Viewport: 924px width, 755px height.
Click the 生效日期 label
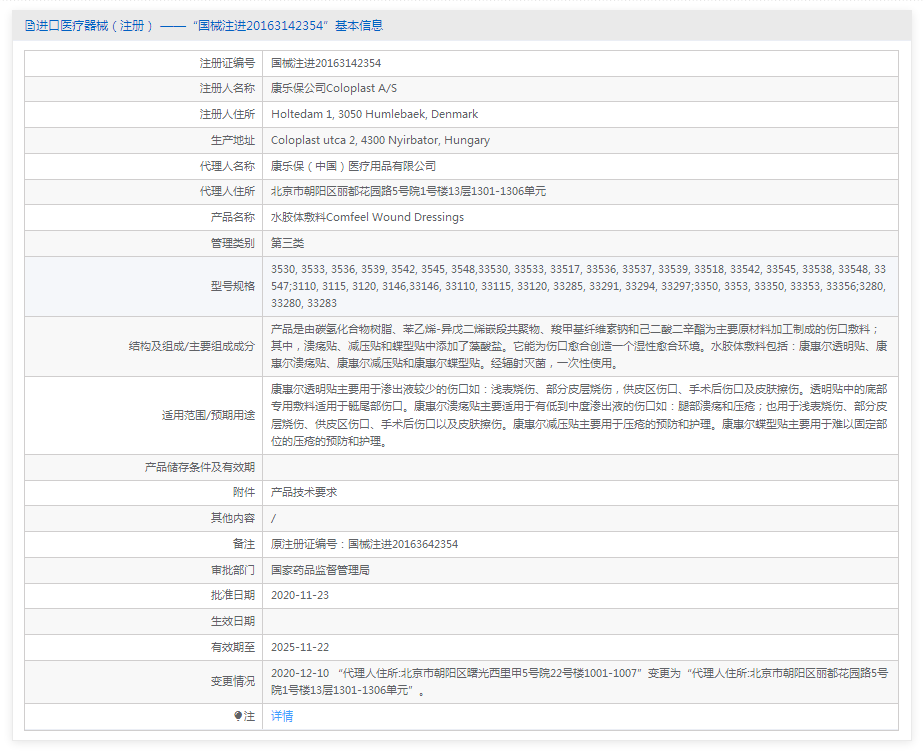233,621
